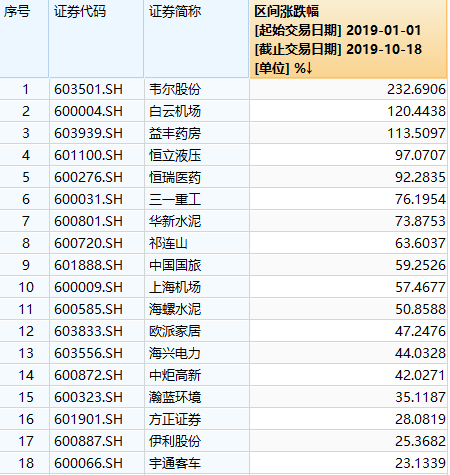
Task: Click the 韦尔股份 name cell
Action: click(197, 89)
